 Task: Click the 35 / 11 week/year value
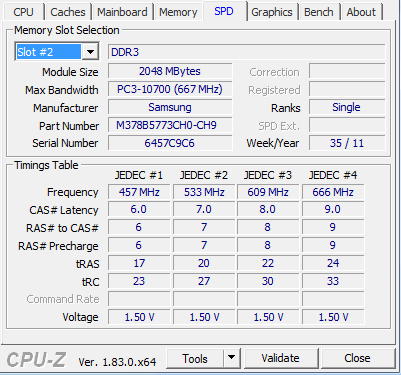coord(347,143)
